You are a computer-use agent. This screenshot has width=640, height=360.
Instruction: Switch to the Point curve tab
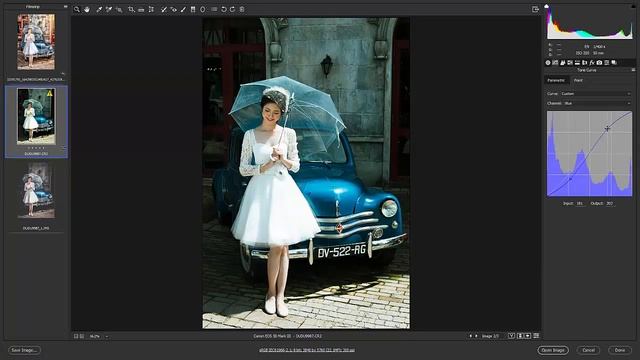[578, 80]
